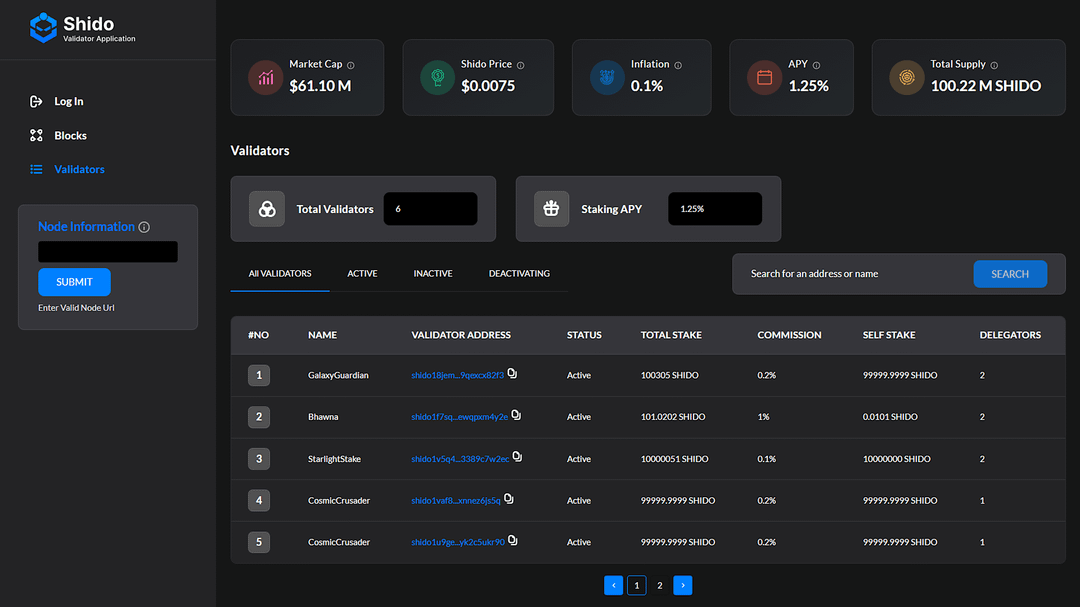The image size is (1080, 607).
Task: Open the shido1v5q4...3389c7w2ec address link
Action: tap(460, 459)
